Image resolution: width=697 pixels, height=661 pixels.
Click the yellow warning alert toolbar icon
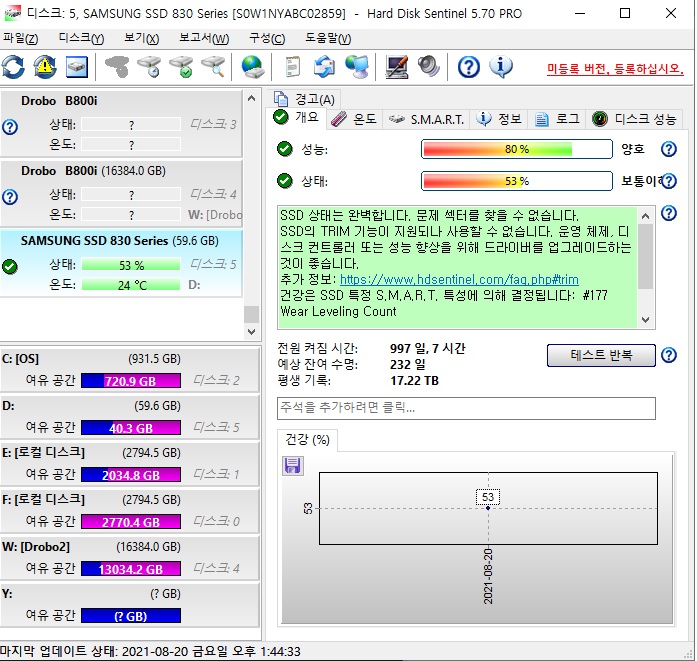pyautogui.click(x=45, y=67)
